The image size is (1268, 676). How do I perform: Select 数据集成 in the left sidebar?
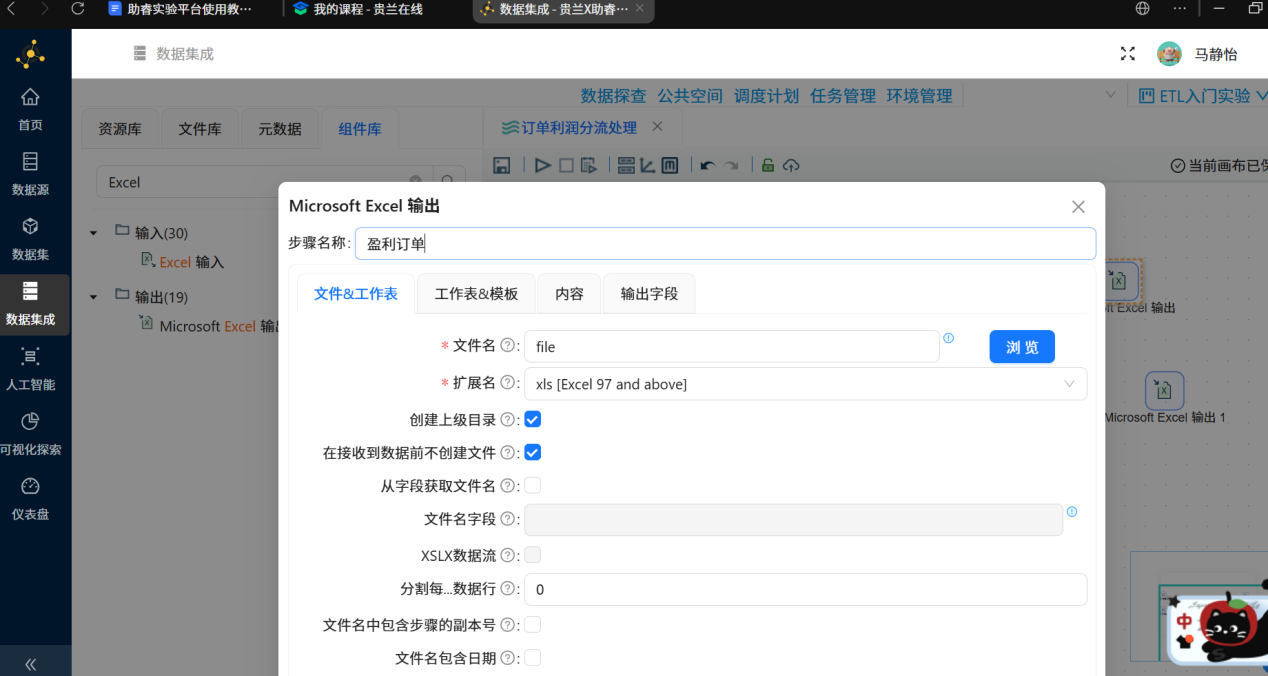tap(30, 303)
